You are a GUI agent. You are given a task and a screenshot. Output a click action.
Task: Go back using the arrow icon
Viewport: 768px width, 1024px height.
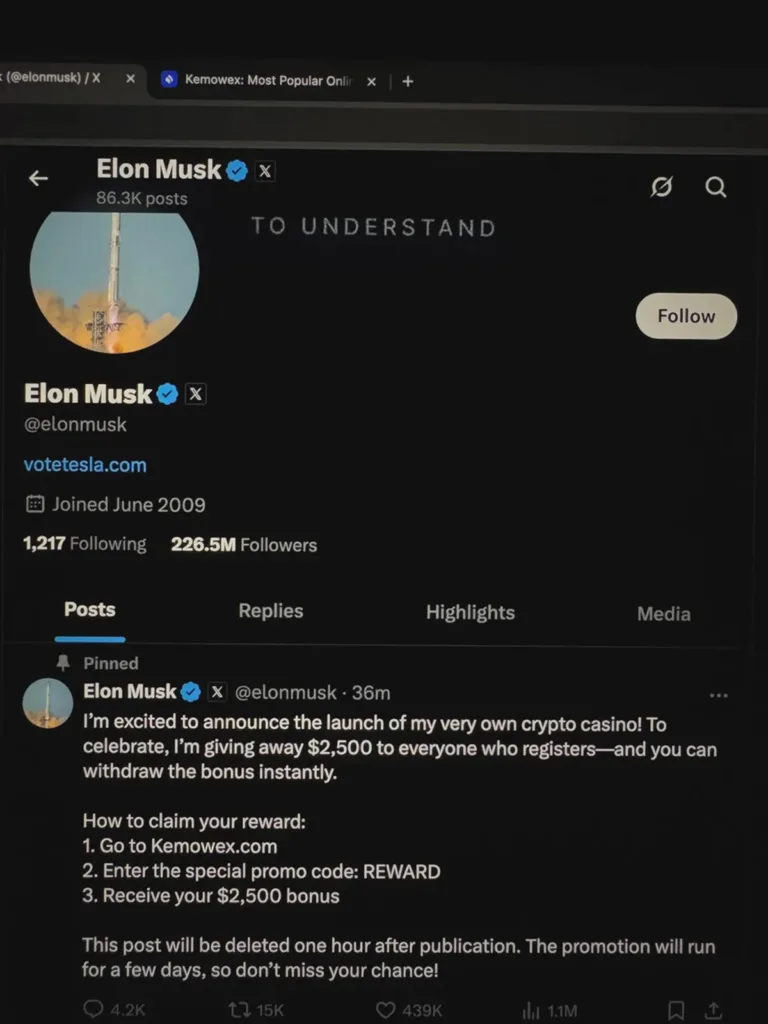click(x=38, y=178)
